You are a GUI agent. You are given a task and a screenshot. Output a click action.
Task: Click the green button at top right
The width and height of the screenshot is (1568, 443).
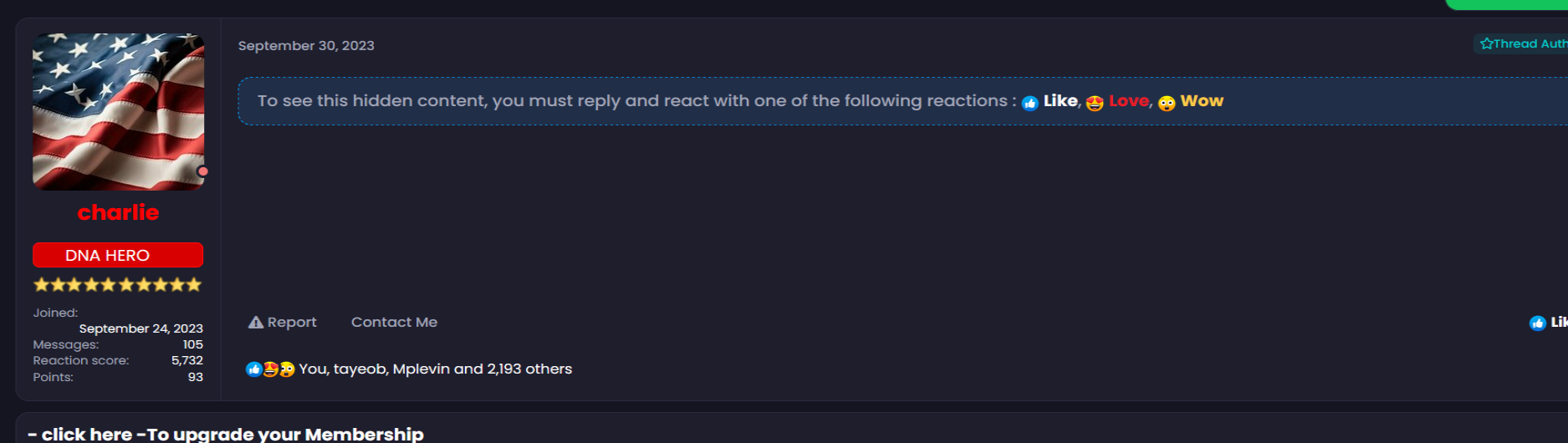(1505, 4)
